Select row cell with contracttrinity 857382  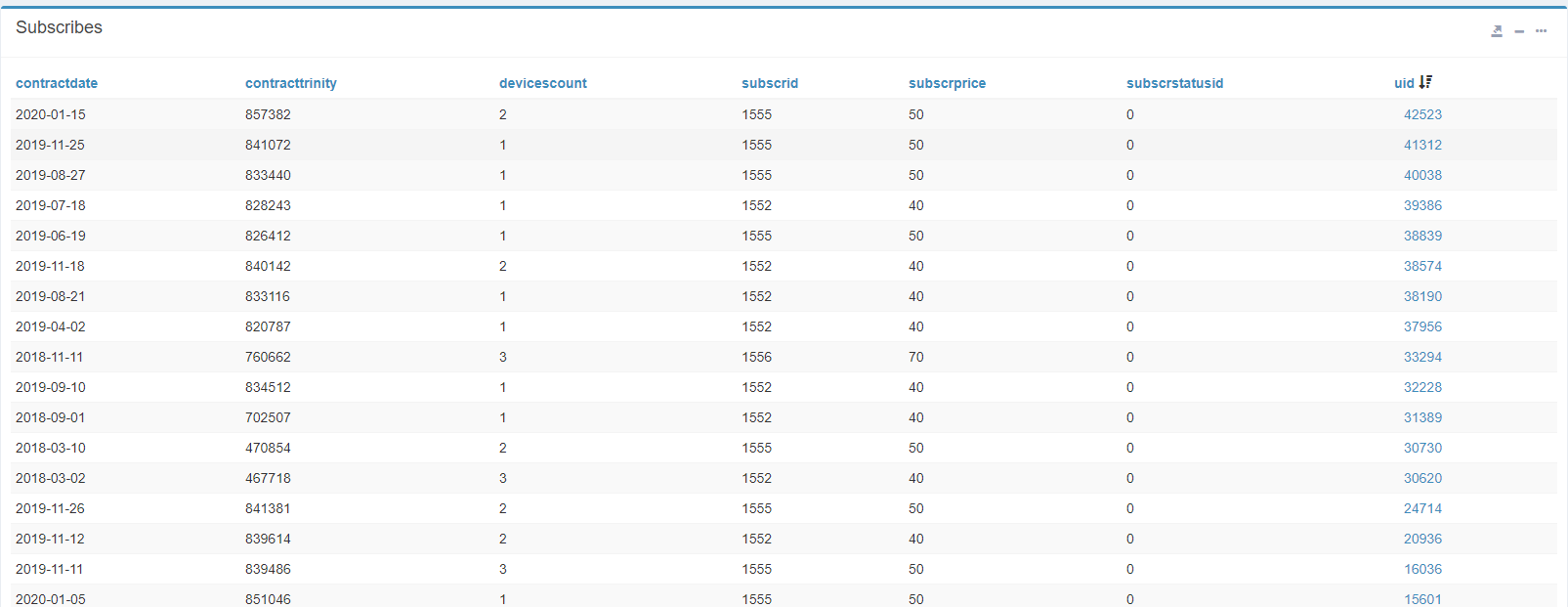[x=268, y=114]
